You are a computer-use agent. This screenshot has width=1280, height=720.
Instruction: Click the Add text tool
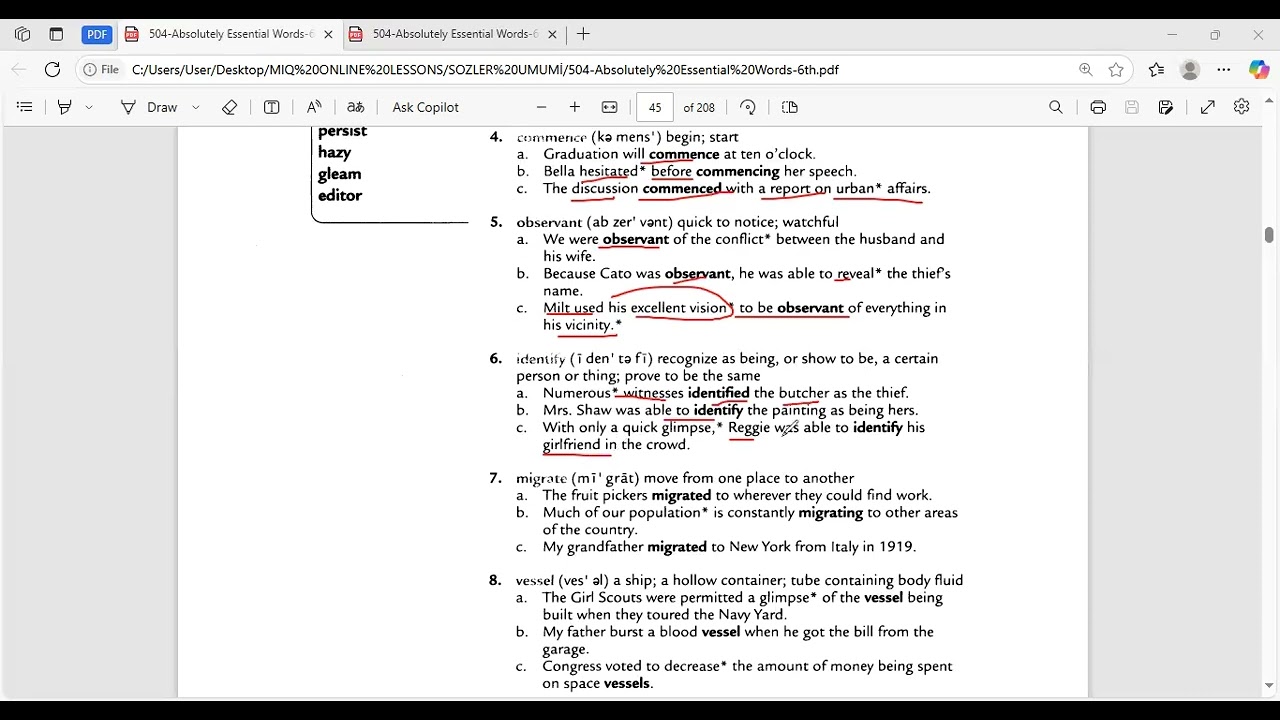pos(271,107)
